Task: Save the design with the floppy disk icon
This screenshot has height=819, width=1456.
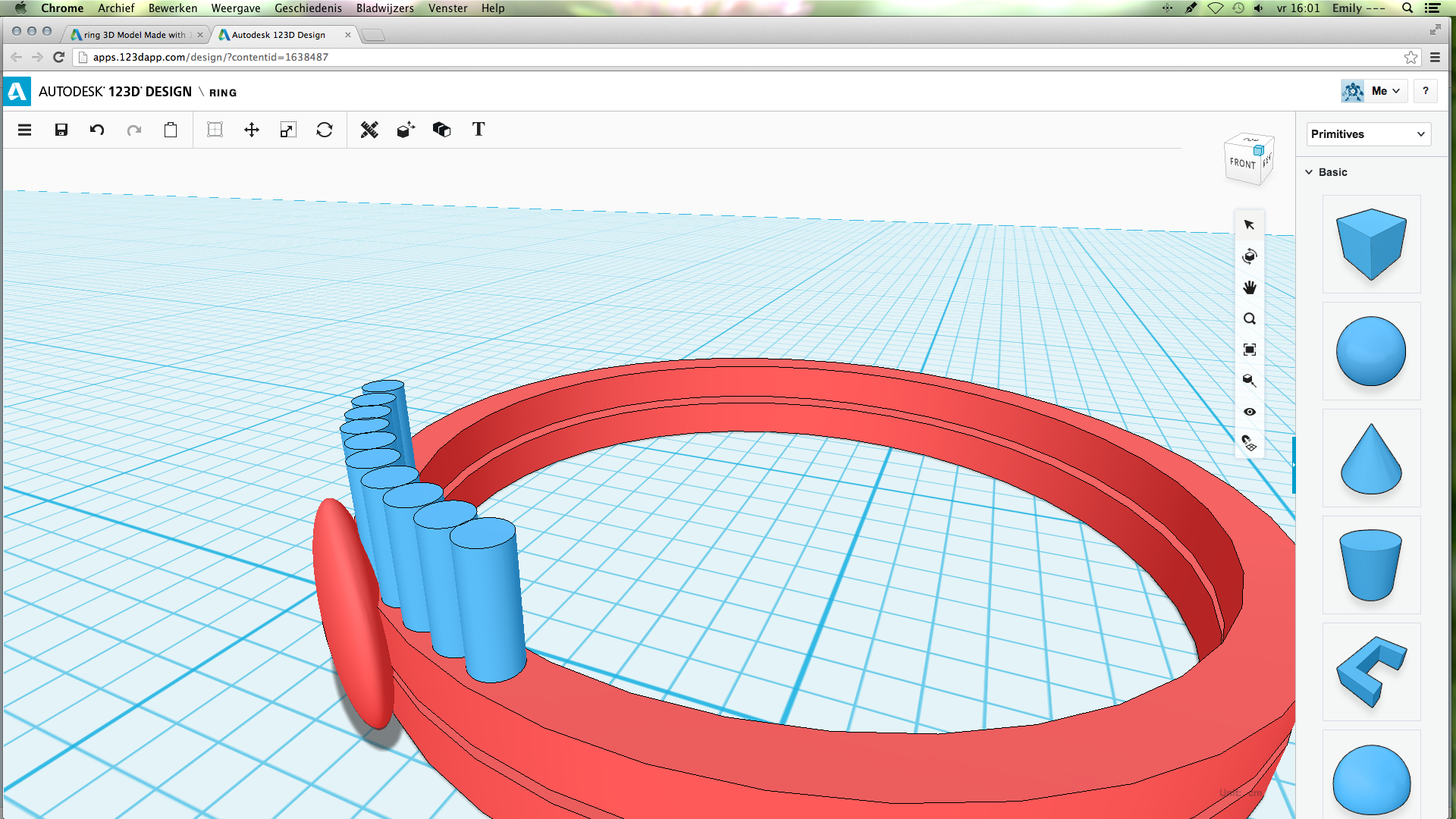Action: coord(61,130)
